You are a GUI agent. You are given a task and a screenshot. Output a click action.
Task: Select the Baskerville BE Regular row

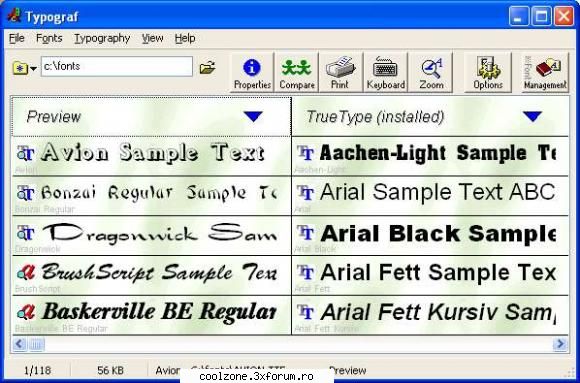(x=152, y=316)
